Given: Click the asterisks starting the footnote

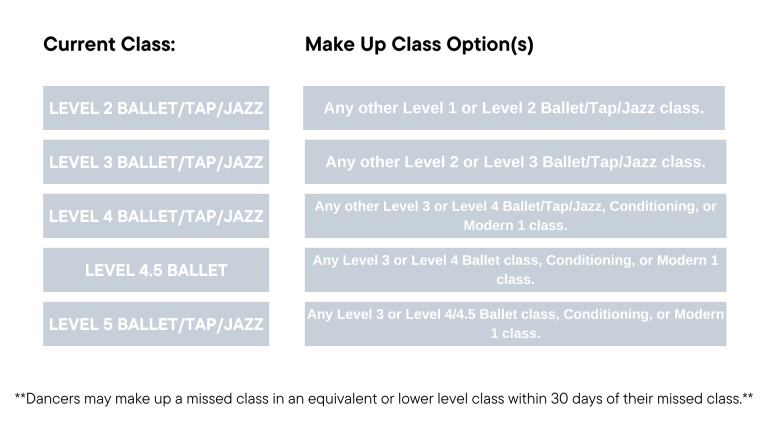Looking at the screenshot, I should coord(20,397).
